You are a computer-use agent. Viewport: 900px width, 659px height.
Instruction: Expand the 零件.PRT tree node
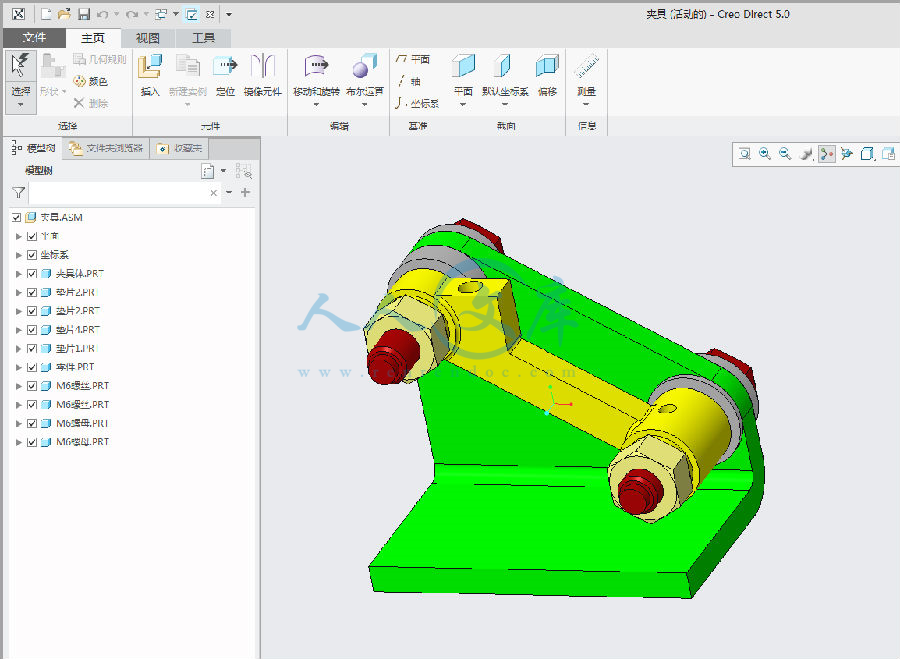[18, 367]
